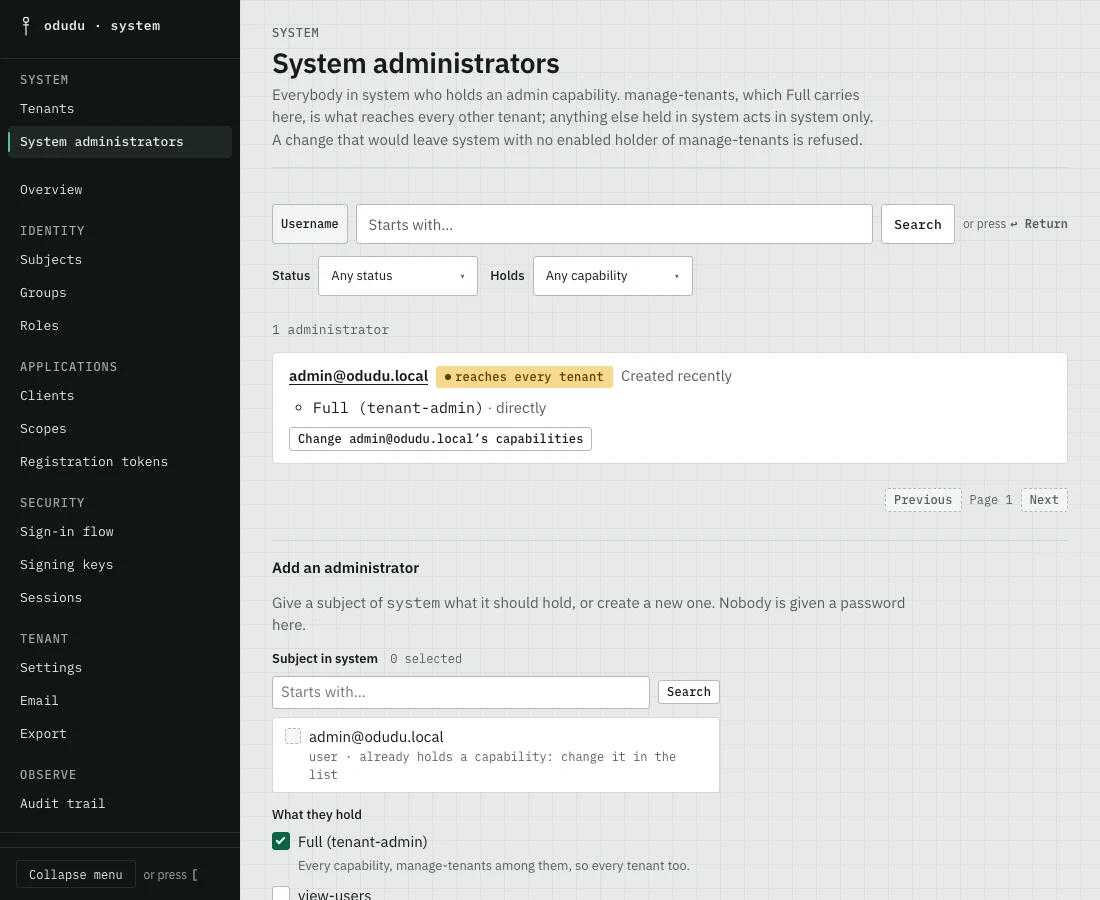Tick the admin@odudu.local subject checkbox
Screen dimensions: 1100x900
293,736
